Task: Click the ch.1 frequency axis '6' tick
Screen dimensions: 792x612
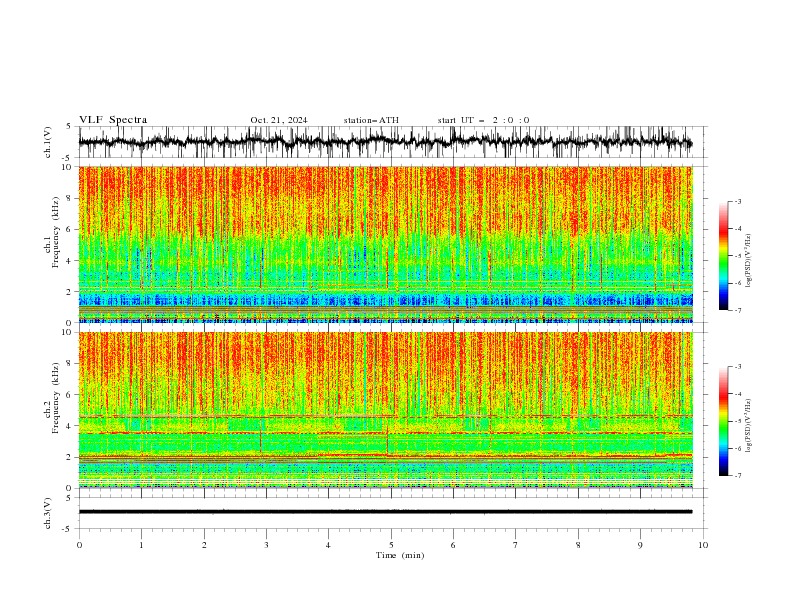Action: click(x=70, y=229)
